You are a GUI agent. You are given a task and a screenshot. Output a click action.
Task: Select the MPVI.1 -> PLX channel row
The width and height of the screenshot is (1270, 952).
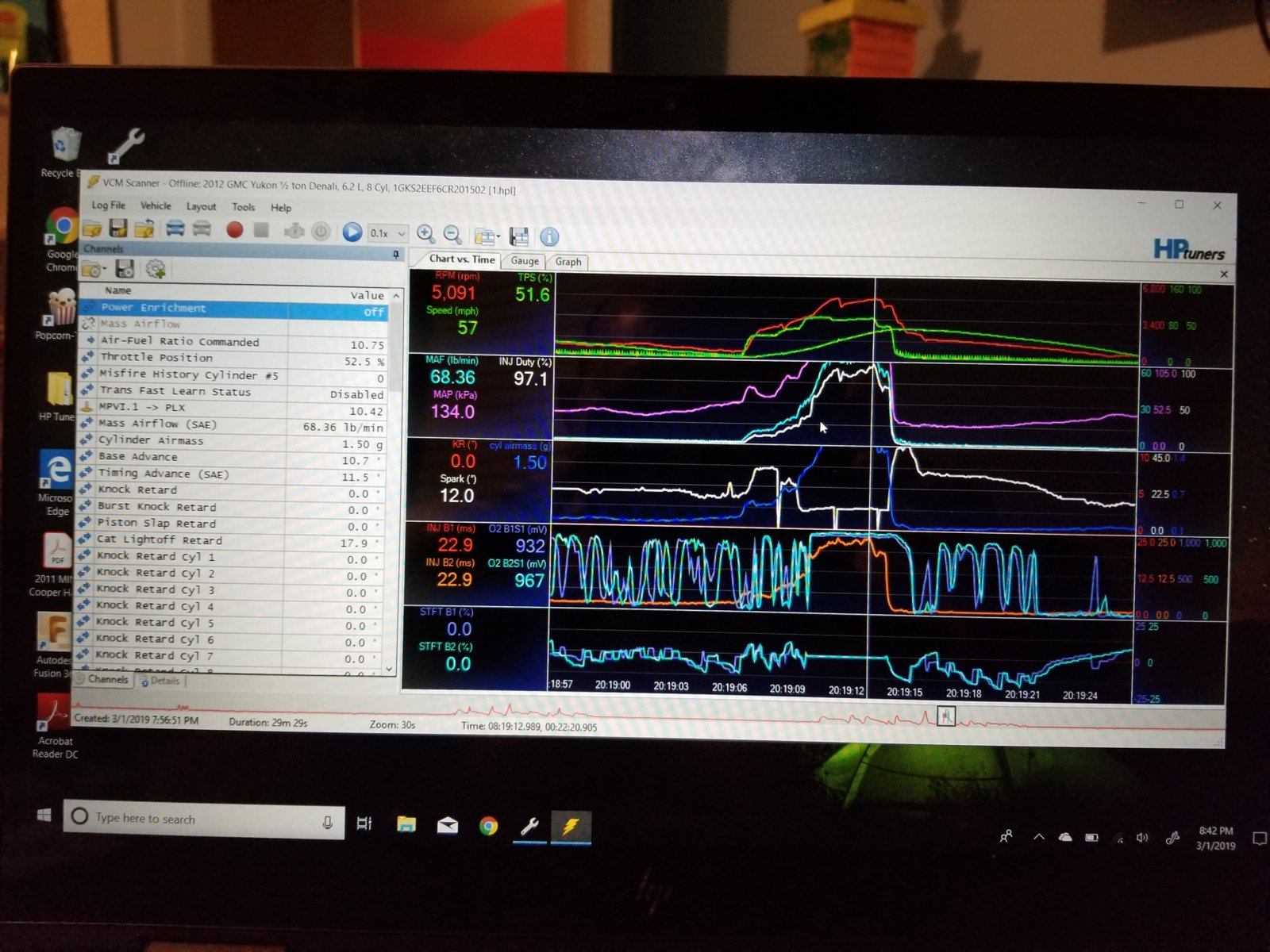coord(233,409)
